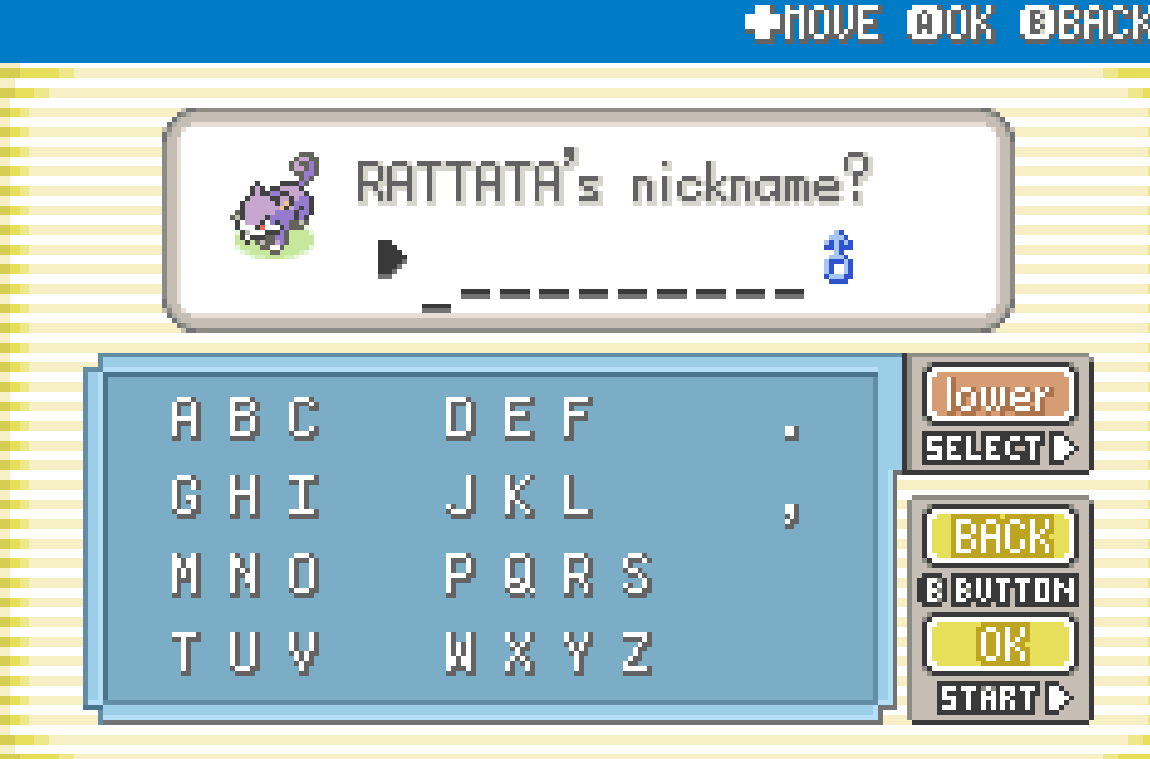The height and width of the screenshot is (759, 1150).
Task: Select letter F on the keyboard
Action: click(578, 419)
